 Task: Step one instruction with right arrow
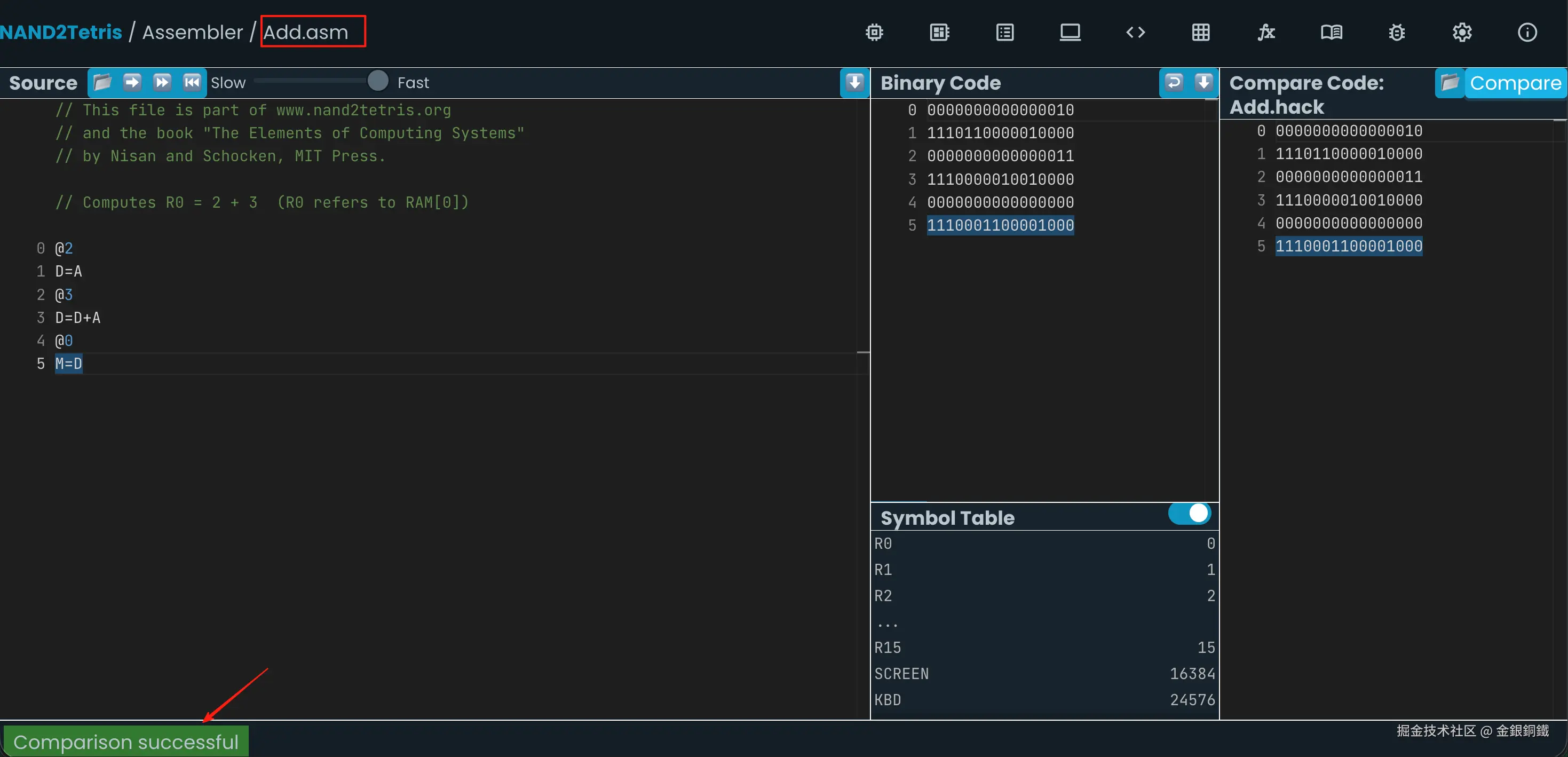132,82
